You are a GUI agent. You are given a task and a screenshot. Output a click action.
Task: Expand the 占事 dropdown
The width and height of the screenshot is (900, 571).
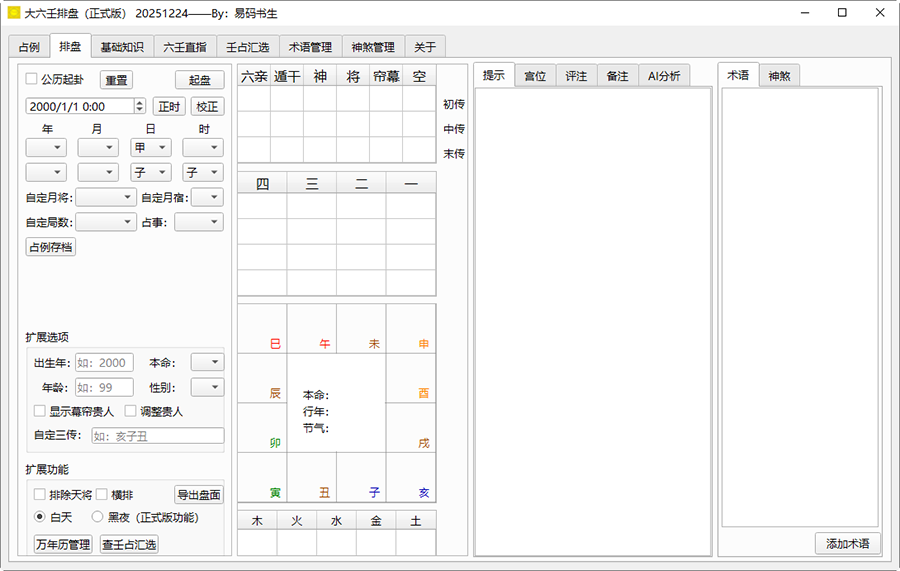click(198, 222)
